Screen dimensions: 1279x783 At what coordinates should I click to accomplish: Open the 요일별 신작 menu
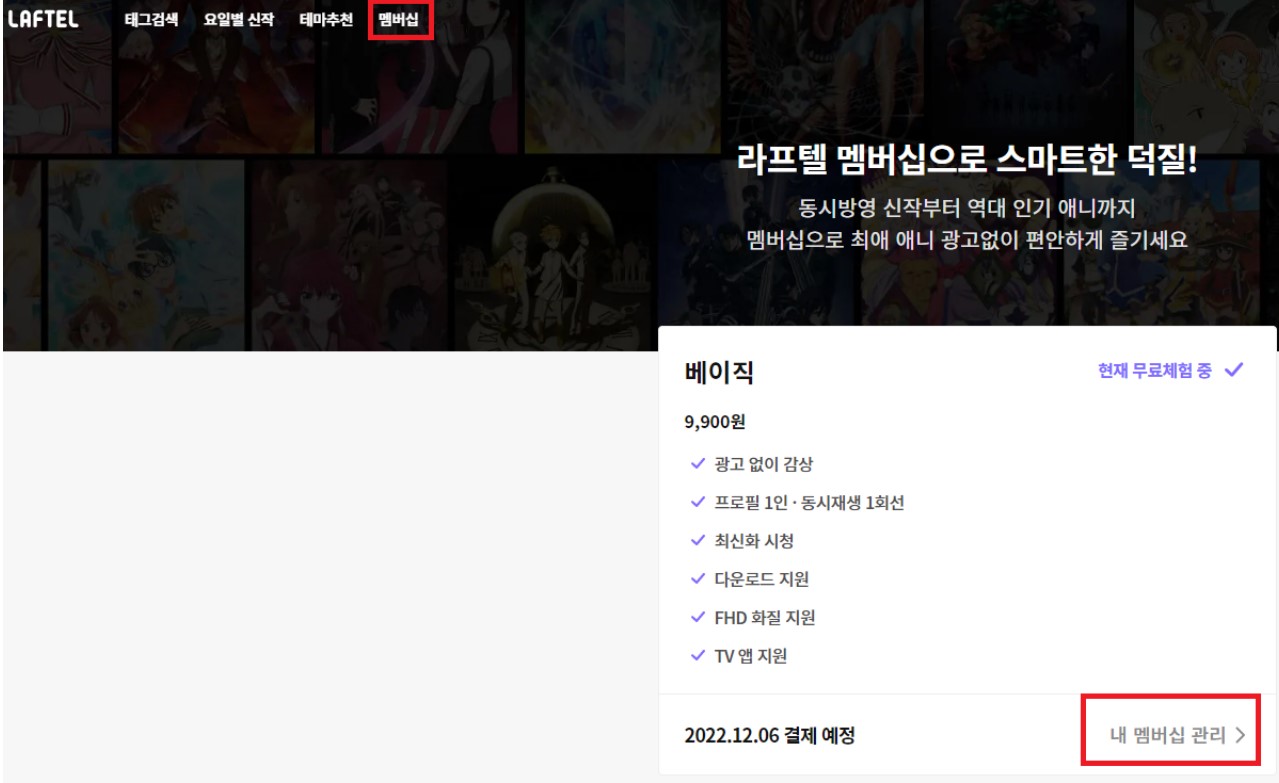click(239, 20)
